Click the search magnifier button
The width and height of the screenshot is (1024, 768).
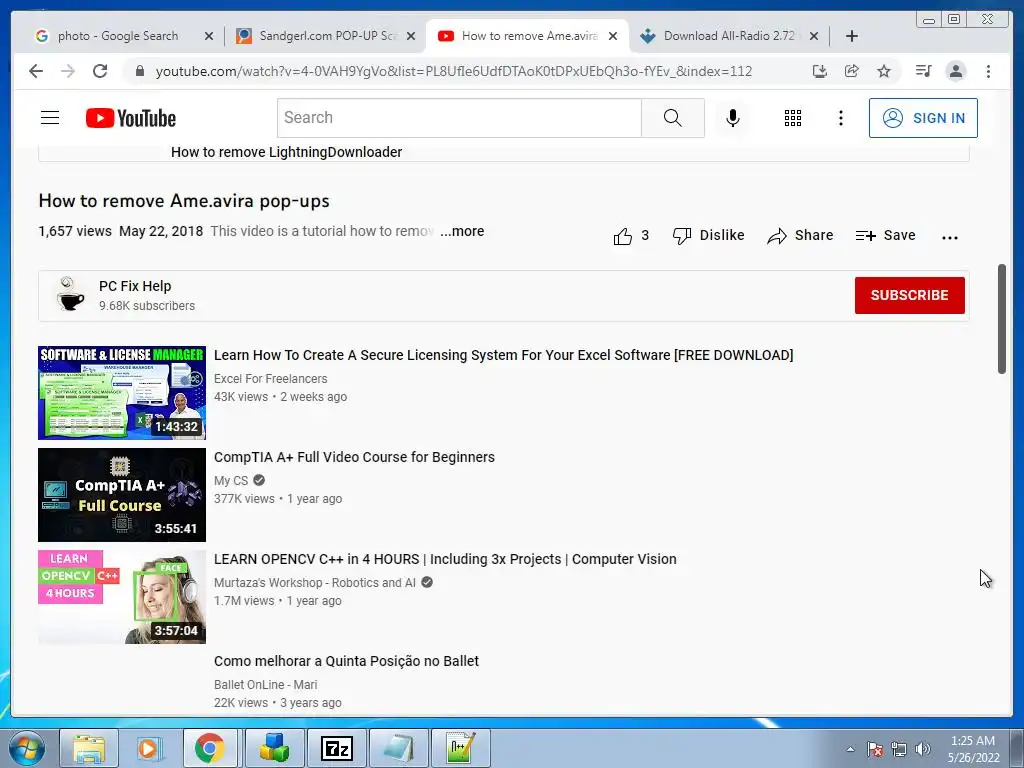pos(673,118)
